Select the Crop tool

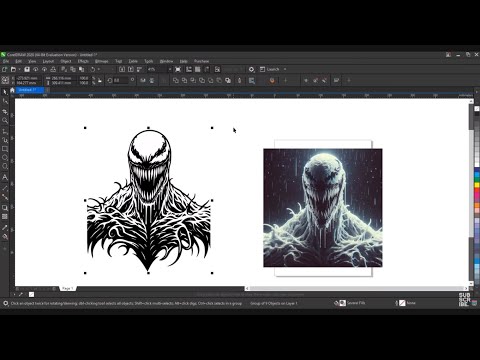(x=5, y=111)
